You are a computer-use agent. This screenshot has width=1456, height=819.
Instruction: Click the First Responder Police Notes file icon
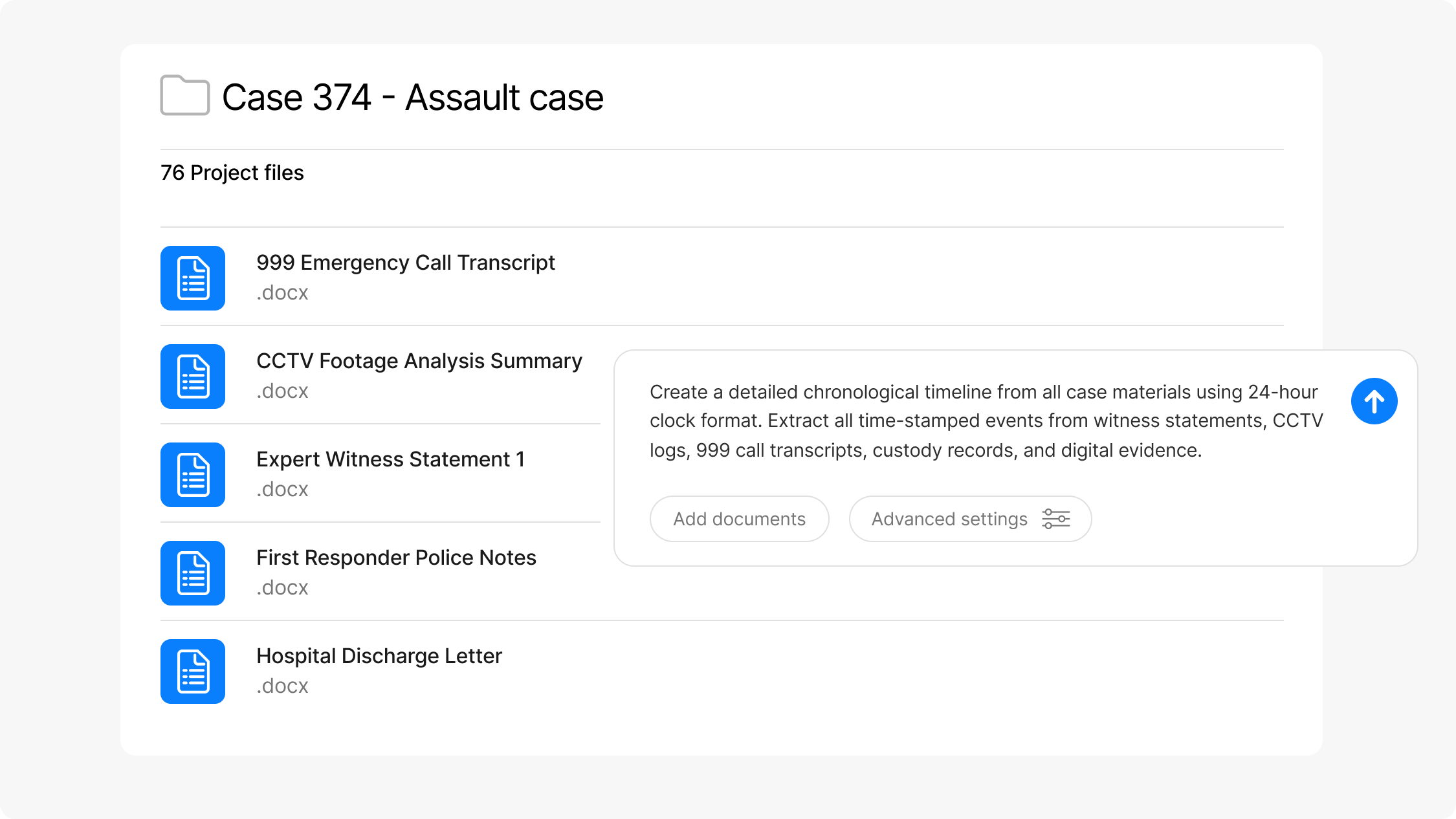(x=193, y=573)
